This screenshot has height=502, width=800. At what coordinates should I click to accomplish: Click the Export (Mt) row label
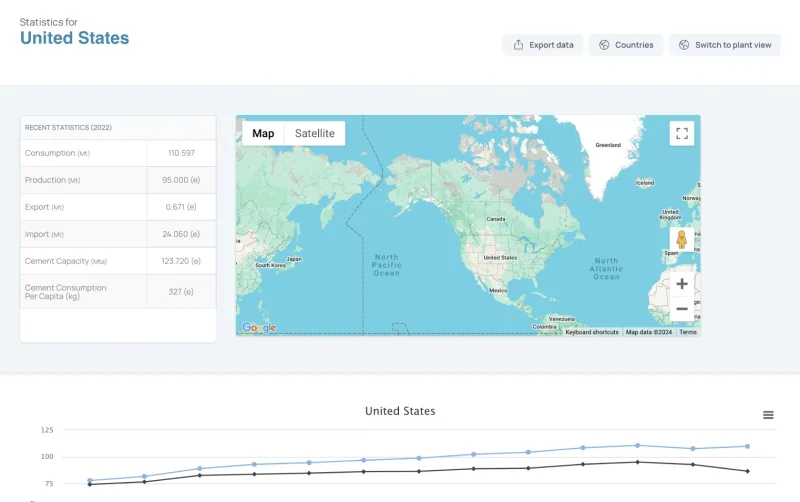[44, 207]
